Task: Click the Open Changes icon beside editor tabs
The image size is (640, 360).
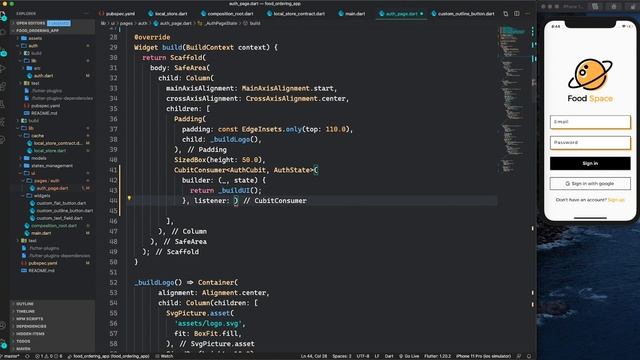Action: tap(506, 13)
